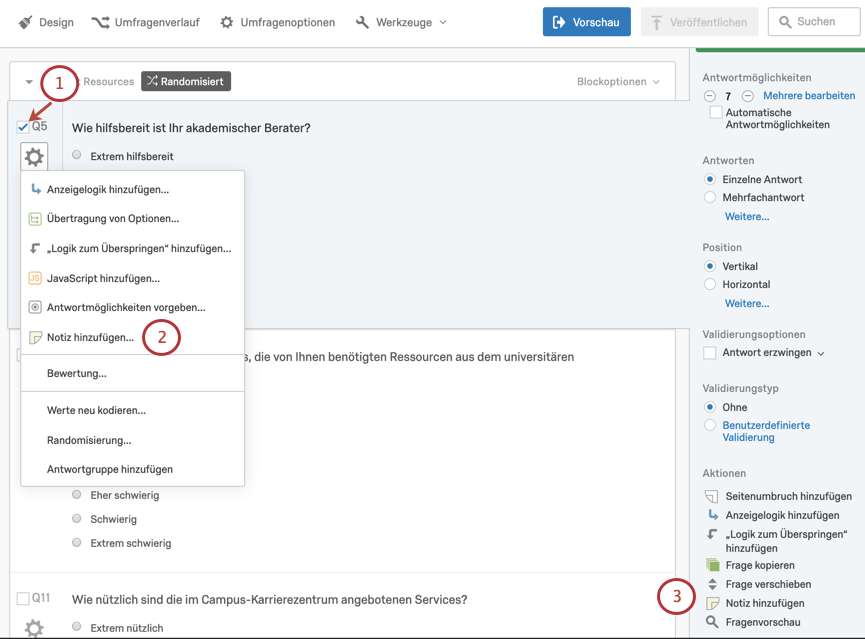Viewport: 865px width, 639px height.
Task: Click the Seitenumbruch hinzufügen icon
Action: pos(712,496)
